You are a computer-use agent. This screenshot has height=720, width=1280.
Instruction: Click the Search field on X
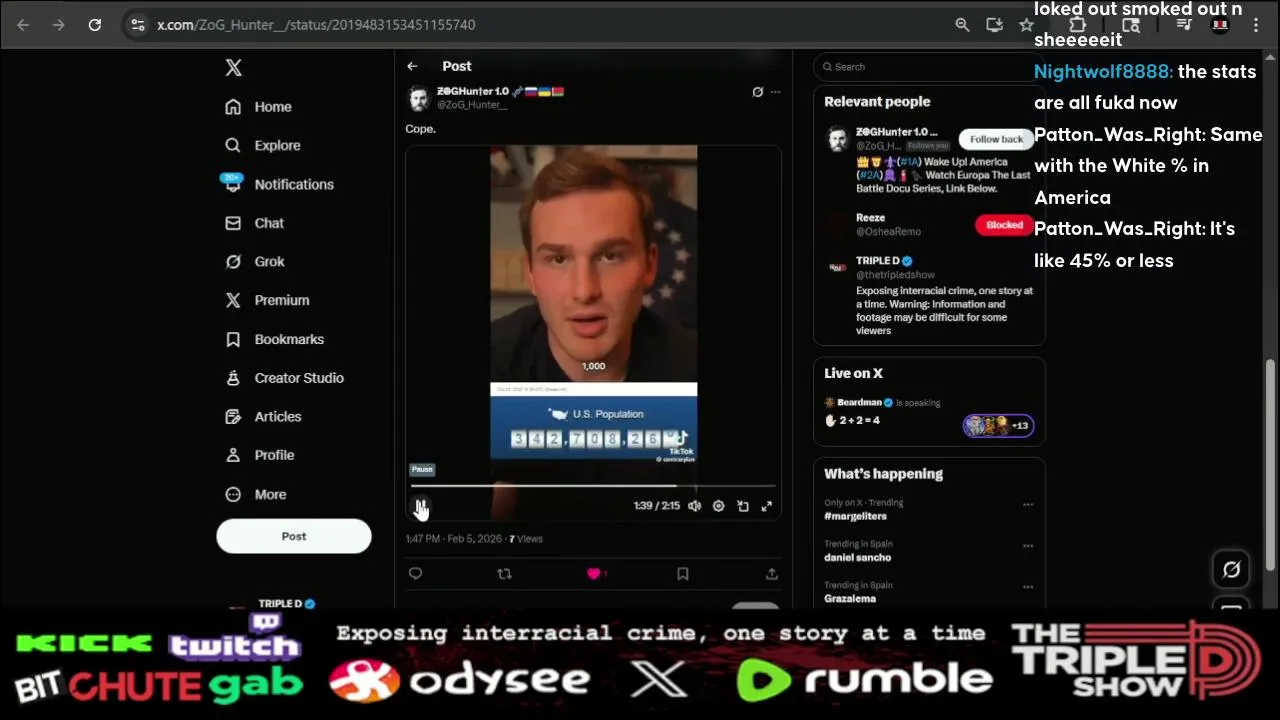(929, 67)
